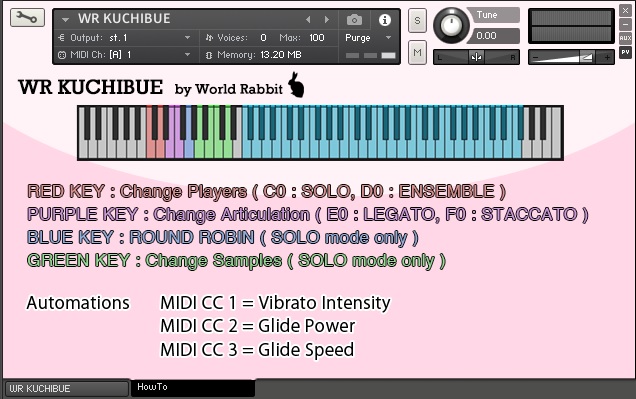This screenshot has height=399, width=636.
Task: Click the 'MIDI CC 2 = Glide Power' text
Action: [258, 326]
